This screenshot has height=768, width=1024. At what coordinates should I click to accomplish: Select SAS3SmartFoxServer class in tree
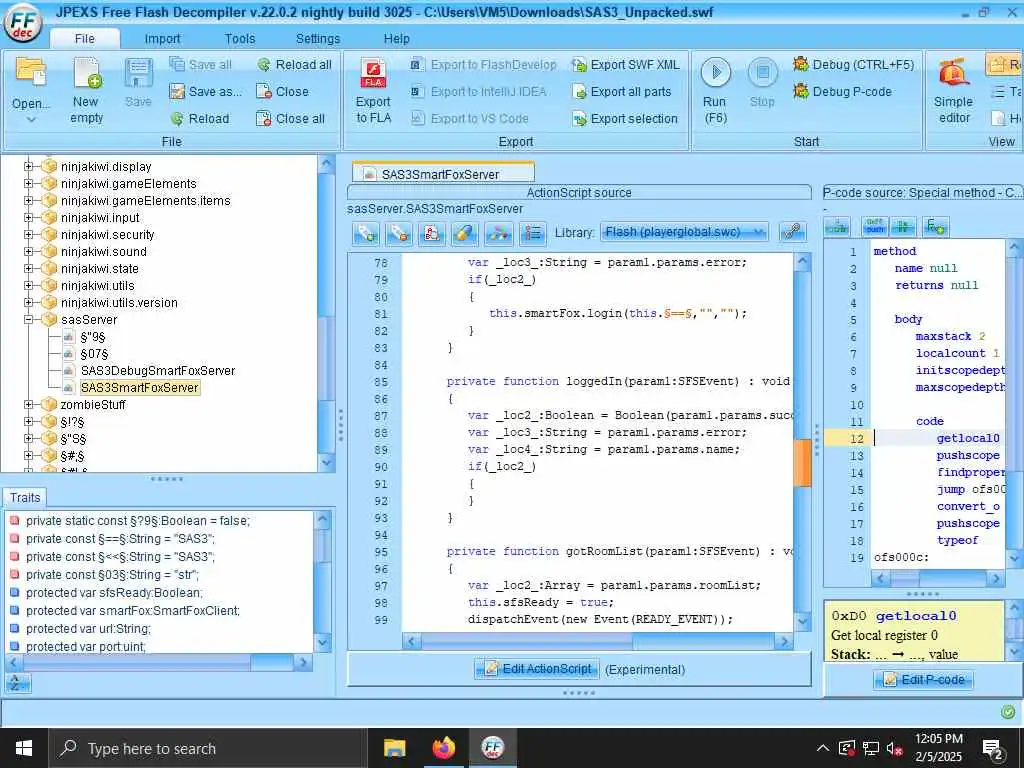tap(140, 388)
